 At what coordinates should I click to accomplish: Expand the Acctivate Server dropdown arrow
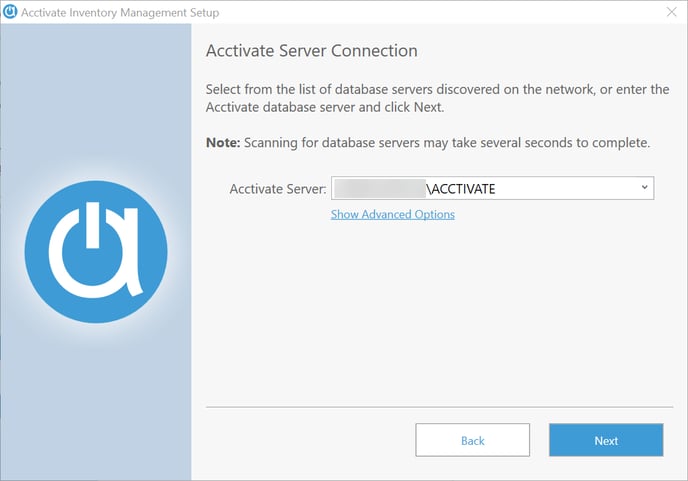point(644,188)
